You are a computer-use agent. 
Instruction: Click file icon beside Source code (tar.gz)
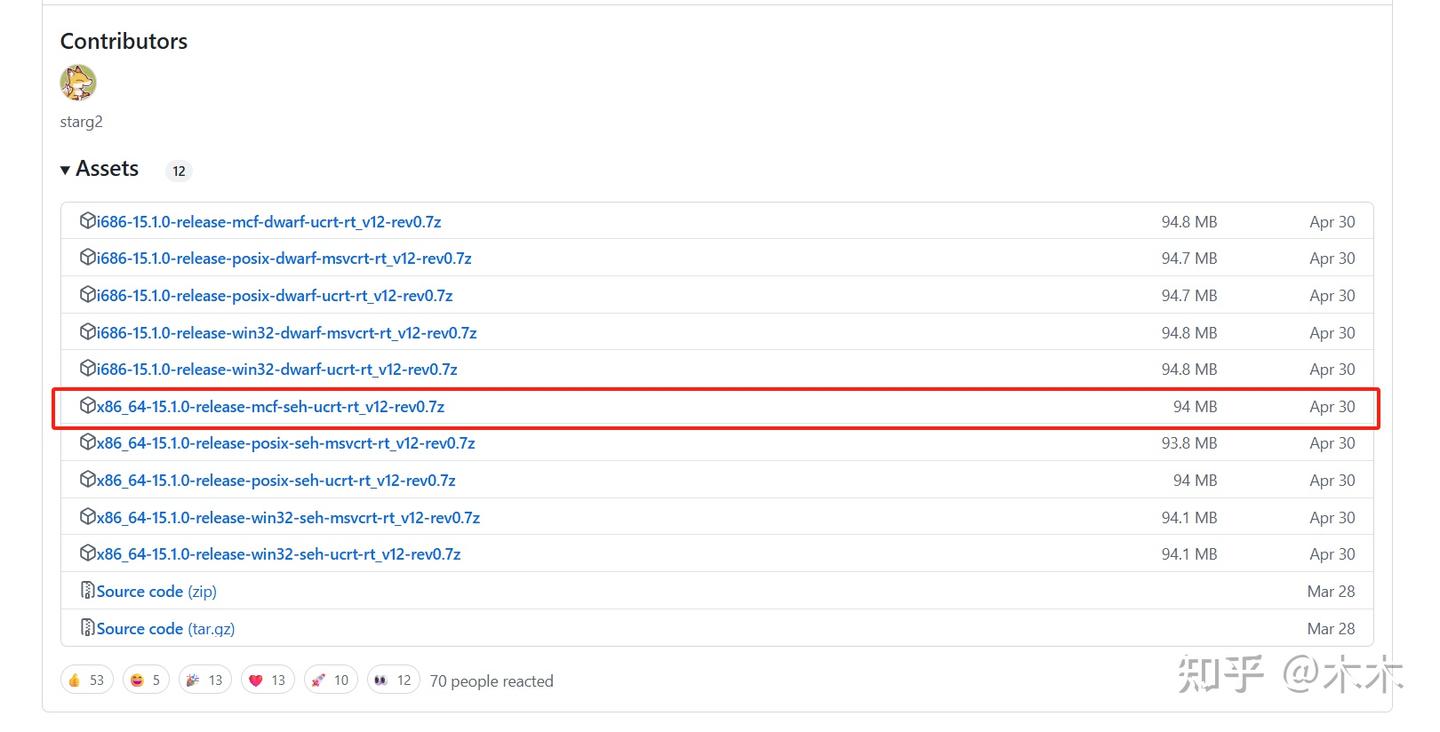pos(88,628)
